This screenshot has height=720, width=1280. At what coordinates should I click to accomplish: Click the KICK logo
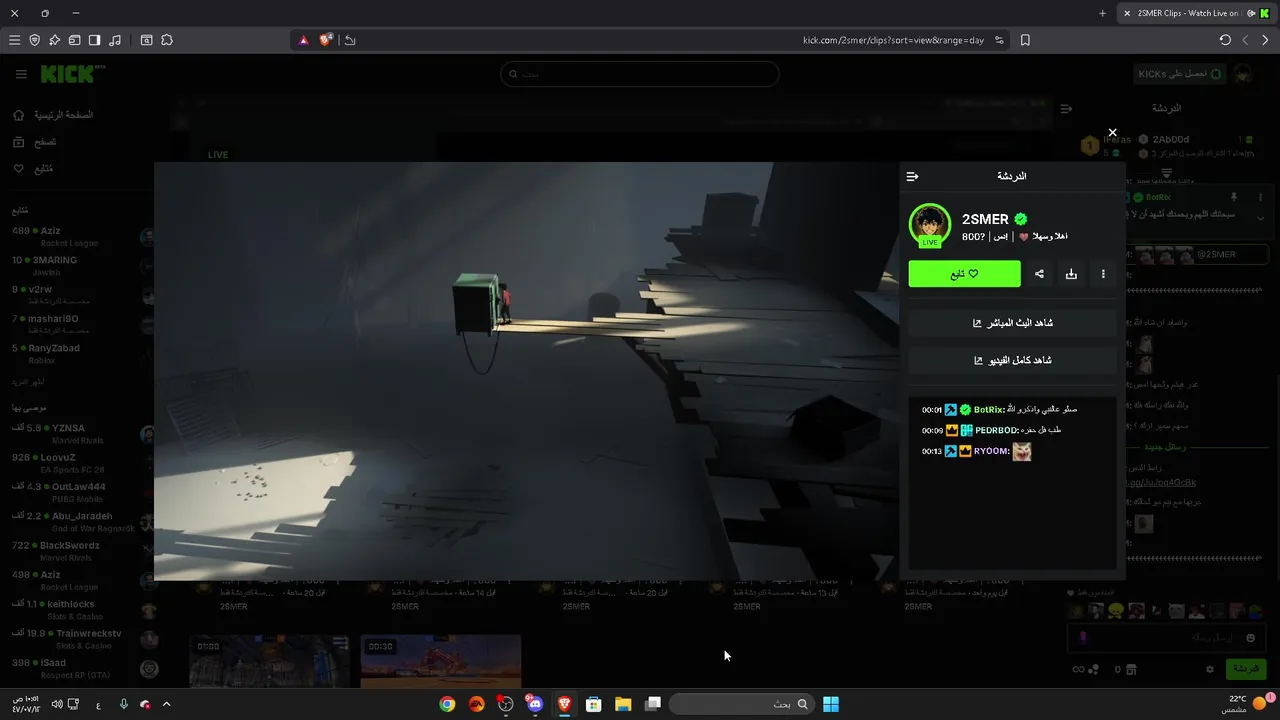[68, 74]
